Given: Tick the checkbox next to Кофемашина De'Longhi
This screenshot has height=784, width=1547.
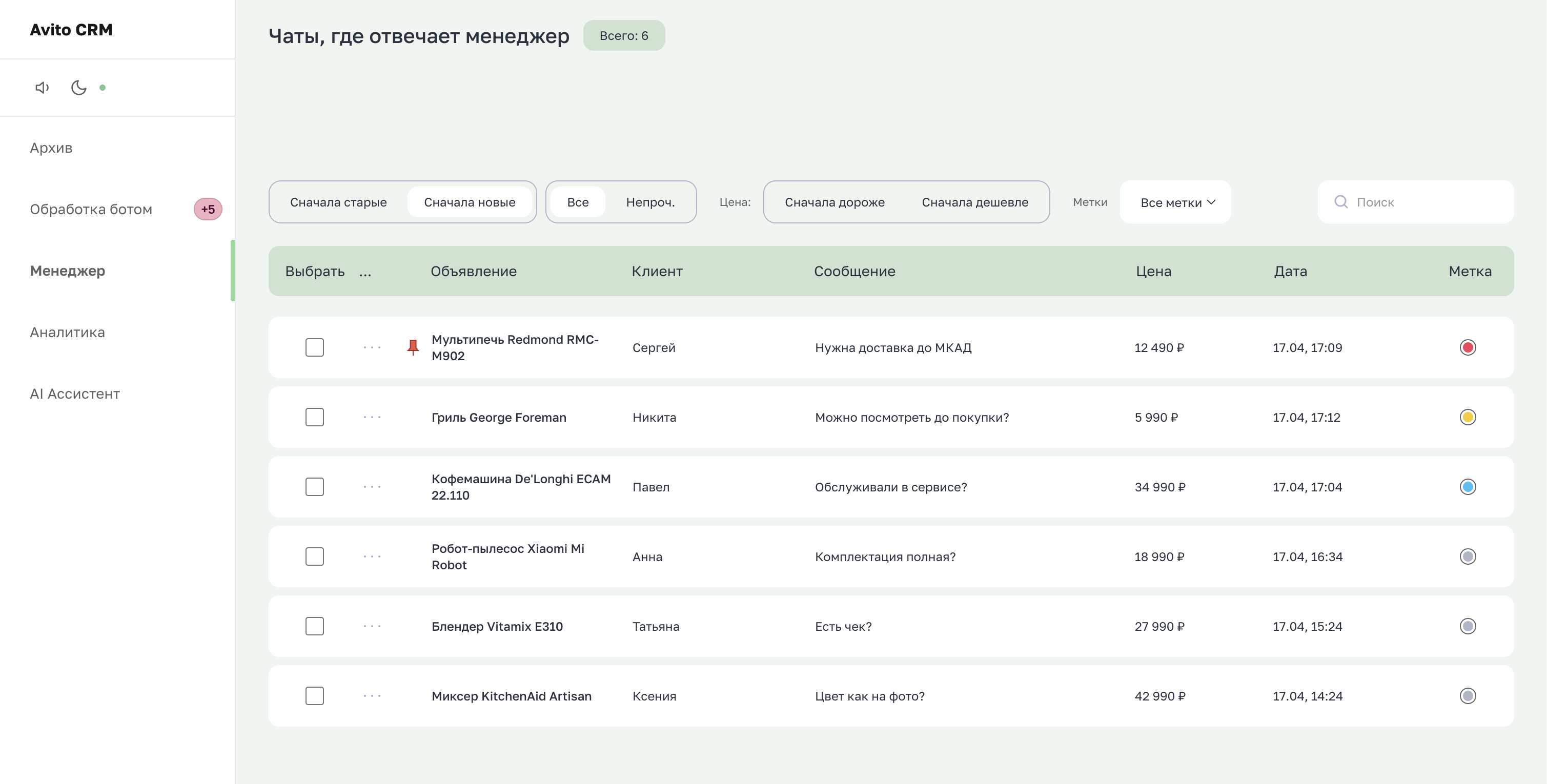Looking at the screenshot, I should pos(315,487).
